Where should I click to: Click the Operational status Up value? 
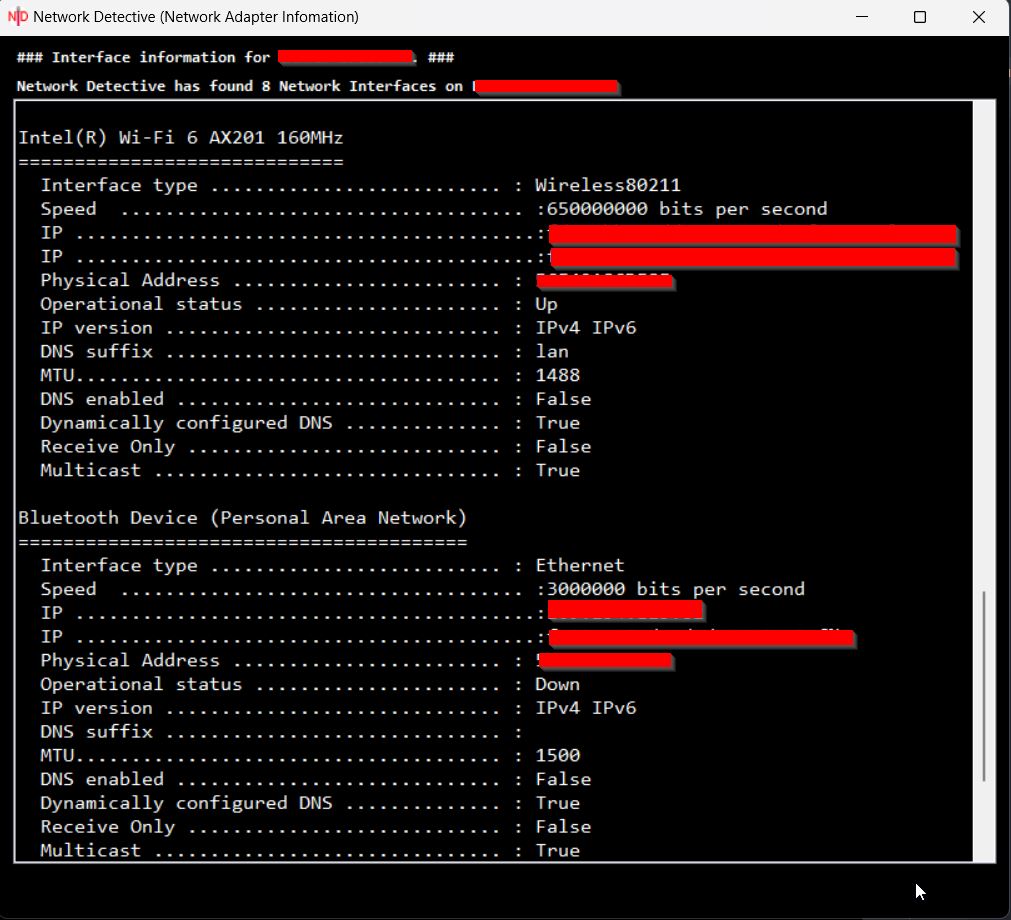[546, 304]
